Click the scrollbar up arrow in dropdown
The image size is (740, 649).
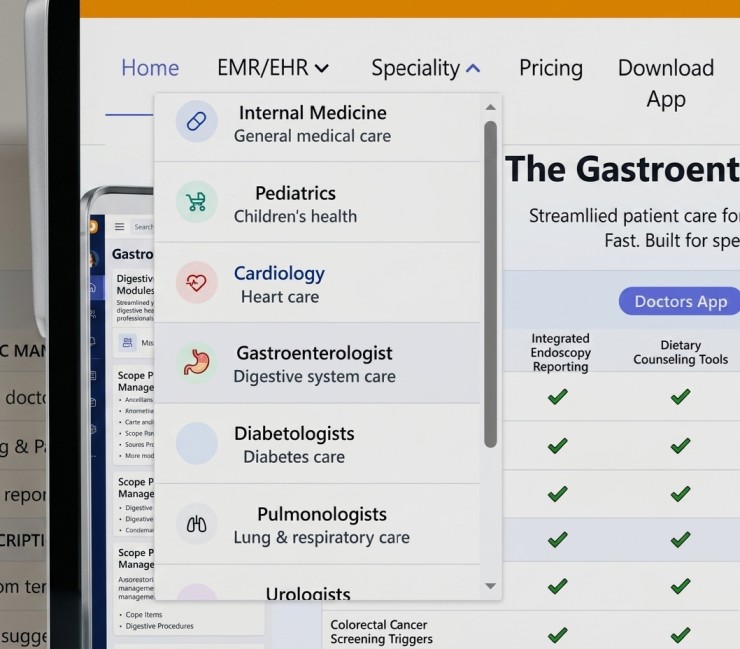click(x=490, y=107)
